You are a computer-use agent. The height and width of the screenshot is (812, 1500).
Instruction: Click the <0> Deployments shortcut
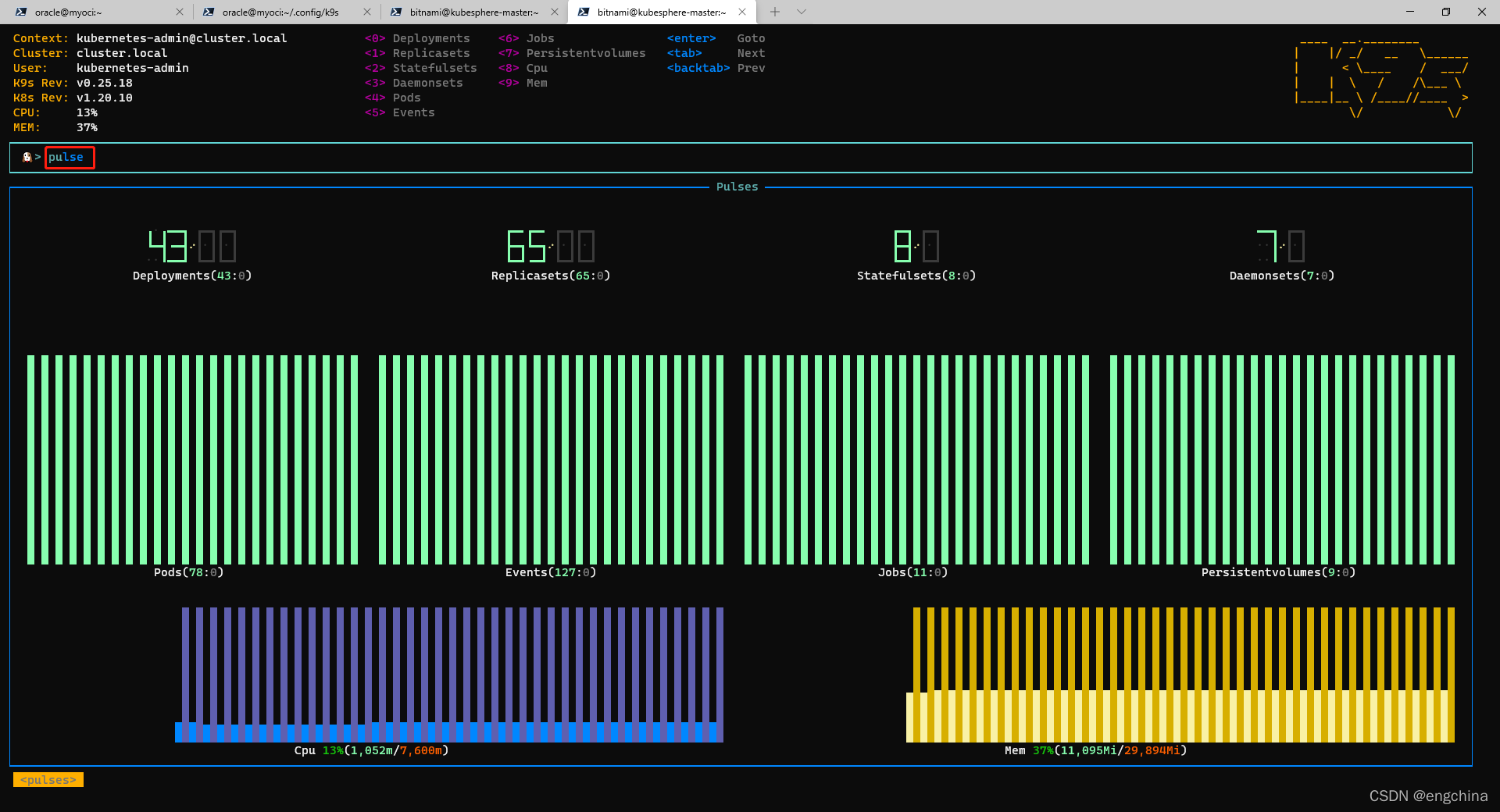417,38
